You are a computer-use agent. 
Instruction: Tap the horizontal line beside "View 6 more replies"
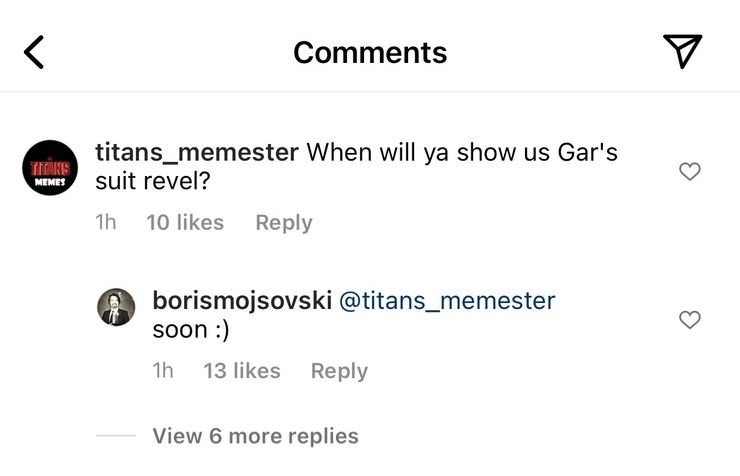pos(116,436)
